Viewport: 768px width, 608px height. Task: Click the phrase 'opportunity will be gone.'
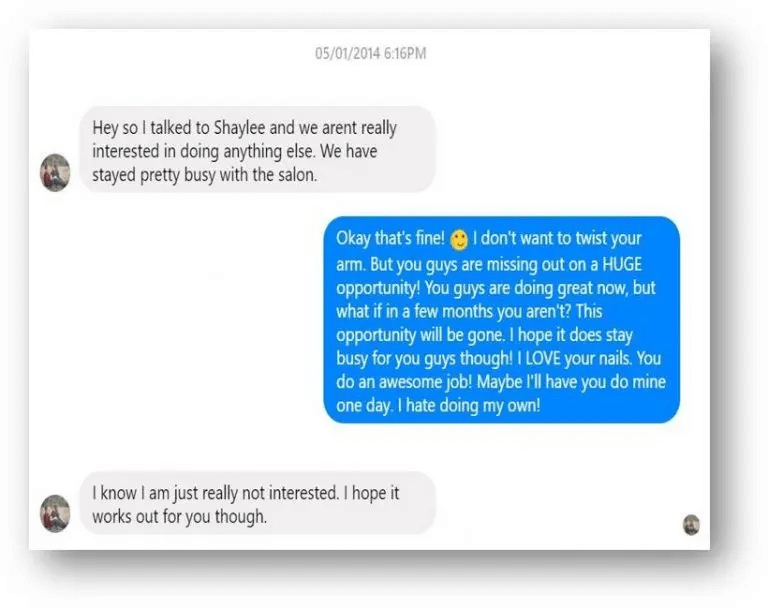[x=420, y=335]
